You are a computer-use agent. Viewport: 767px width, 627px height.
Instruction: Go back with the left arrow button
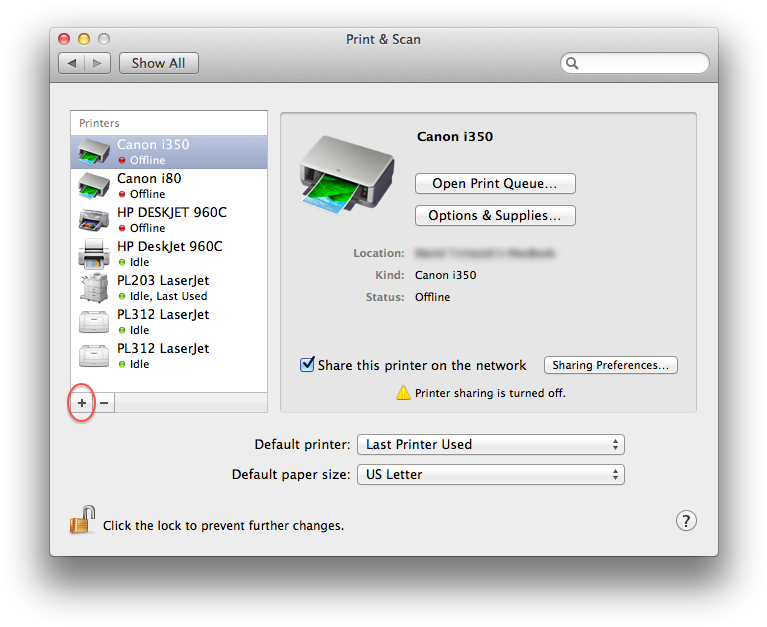pos(71,63)
